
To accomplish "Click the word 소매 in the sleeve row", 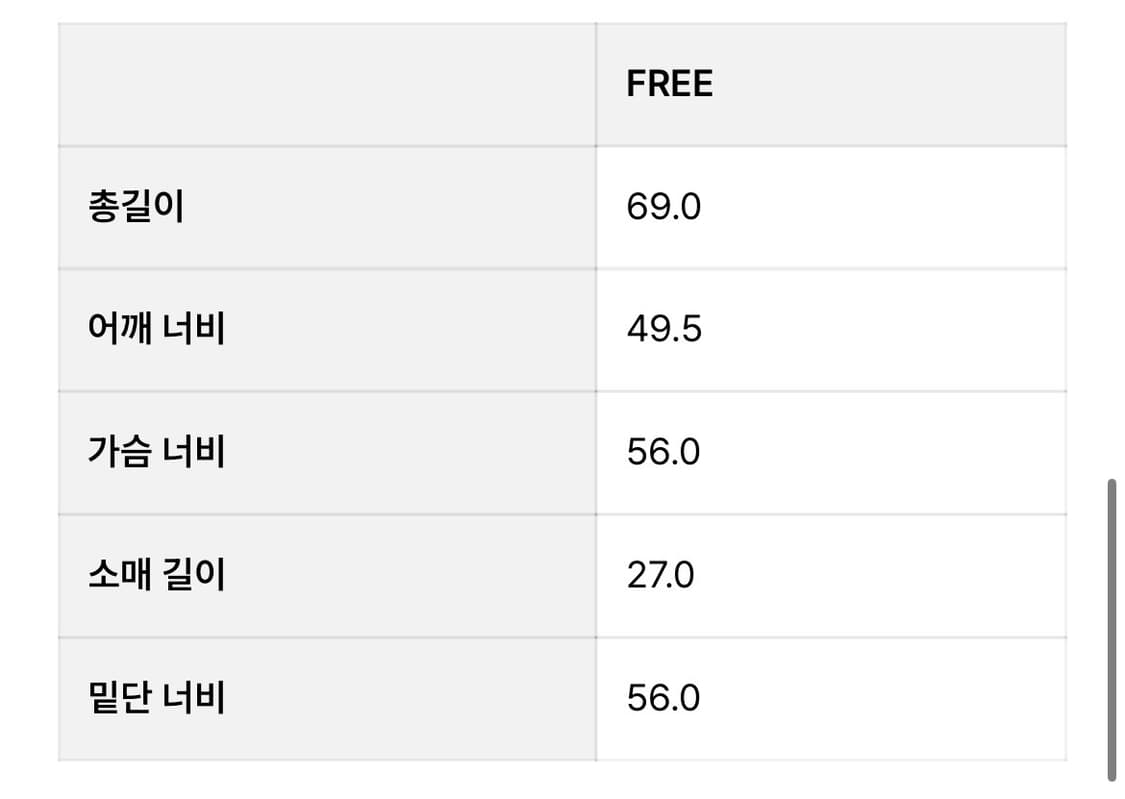I will coord(119,575).
